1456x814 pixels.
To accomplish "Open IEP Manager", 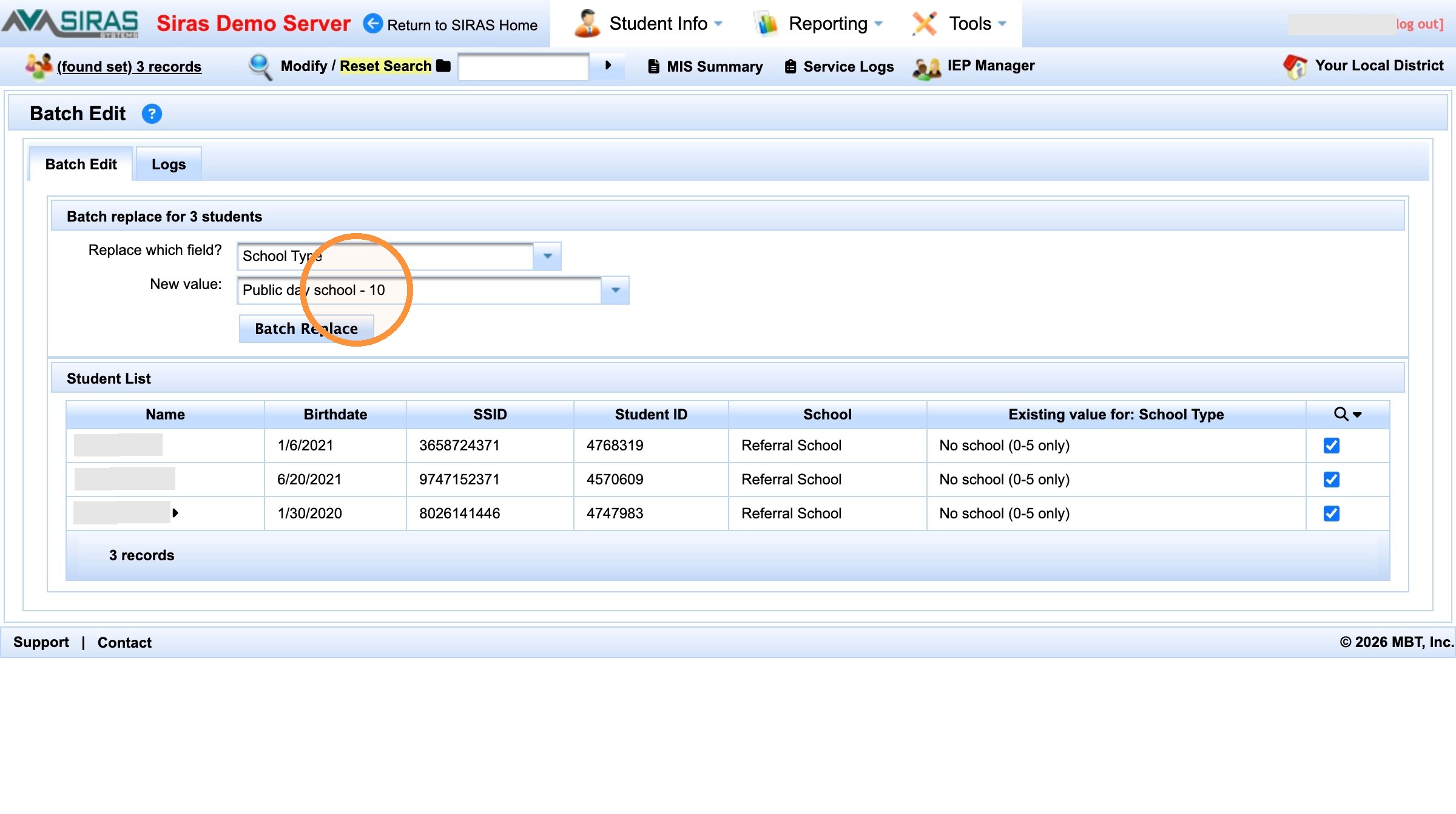I will point(991,66).
